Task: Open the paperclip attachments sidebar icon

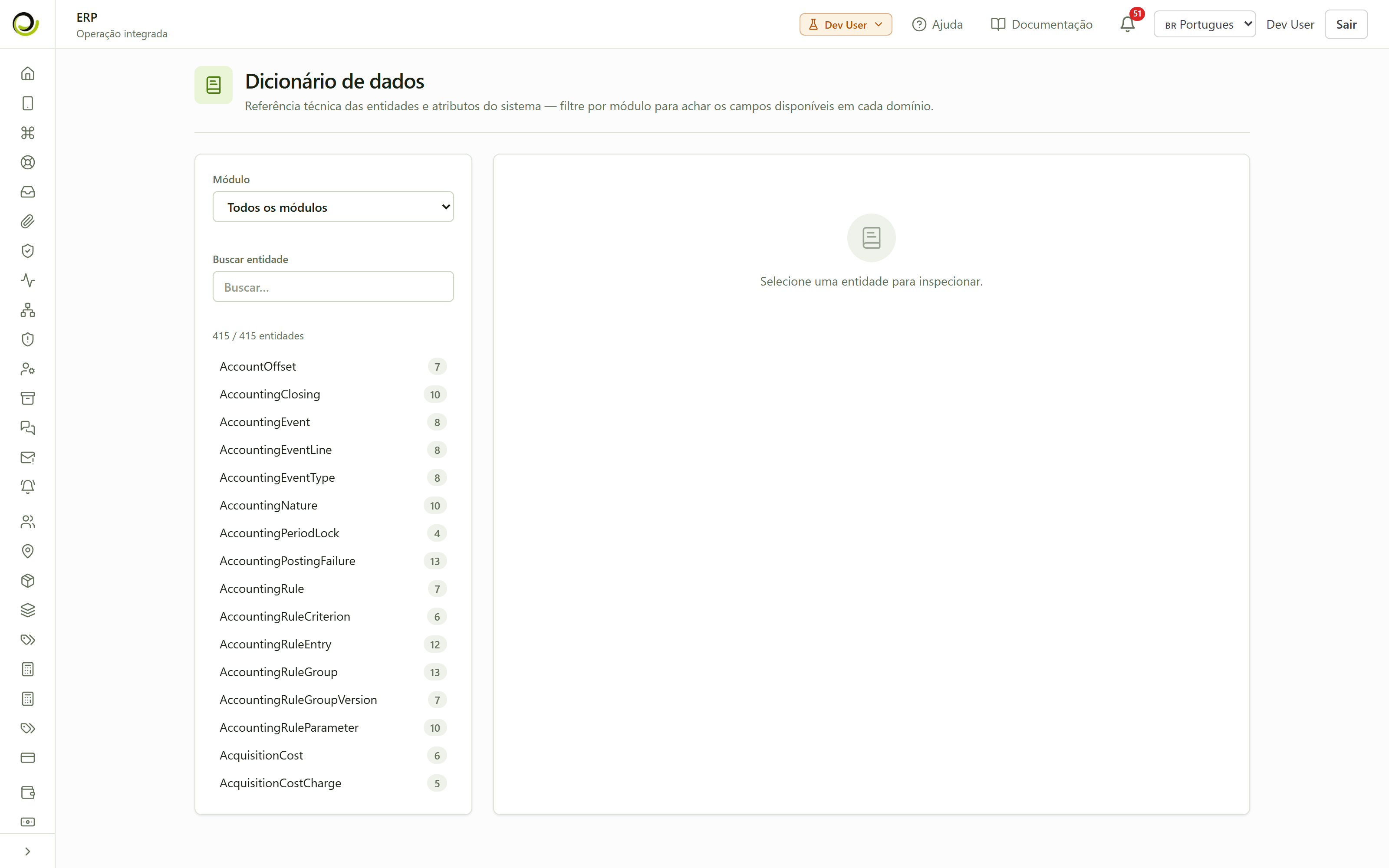Action: pos(27,222)
